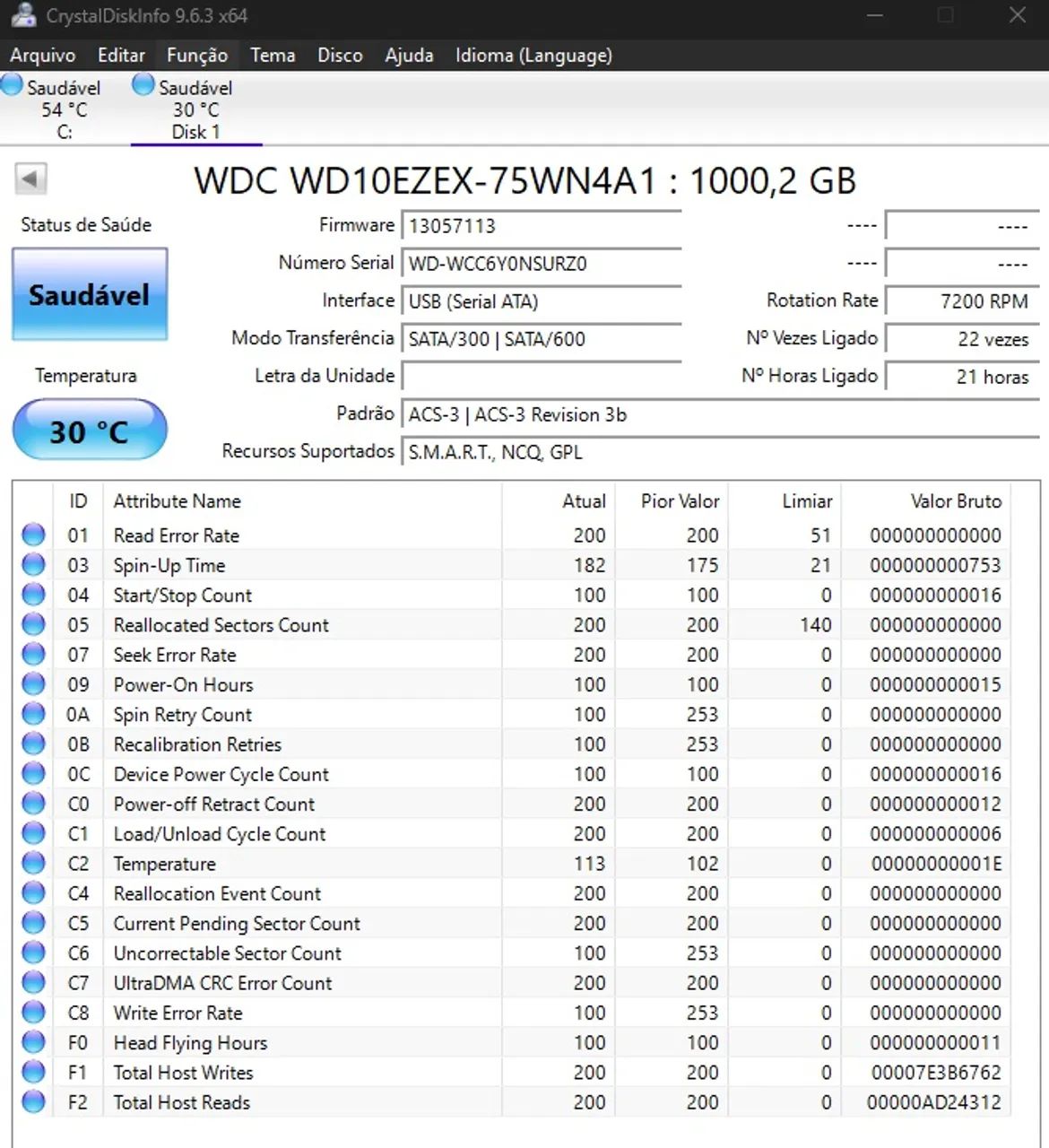
Task: Click the blue status orb for Disk 1
Action: (143, 85)
